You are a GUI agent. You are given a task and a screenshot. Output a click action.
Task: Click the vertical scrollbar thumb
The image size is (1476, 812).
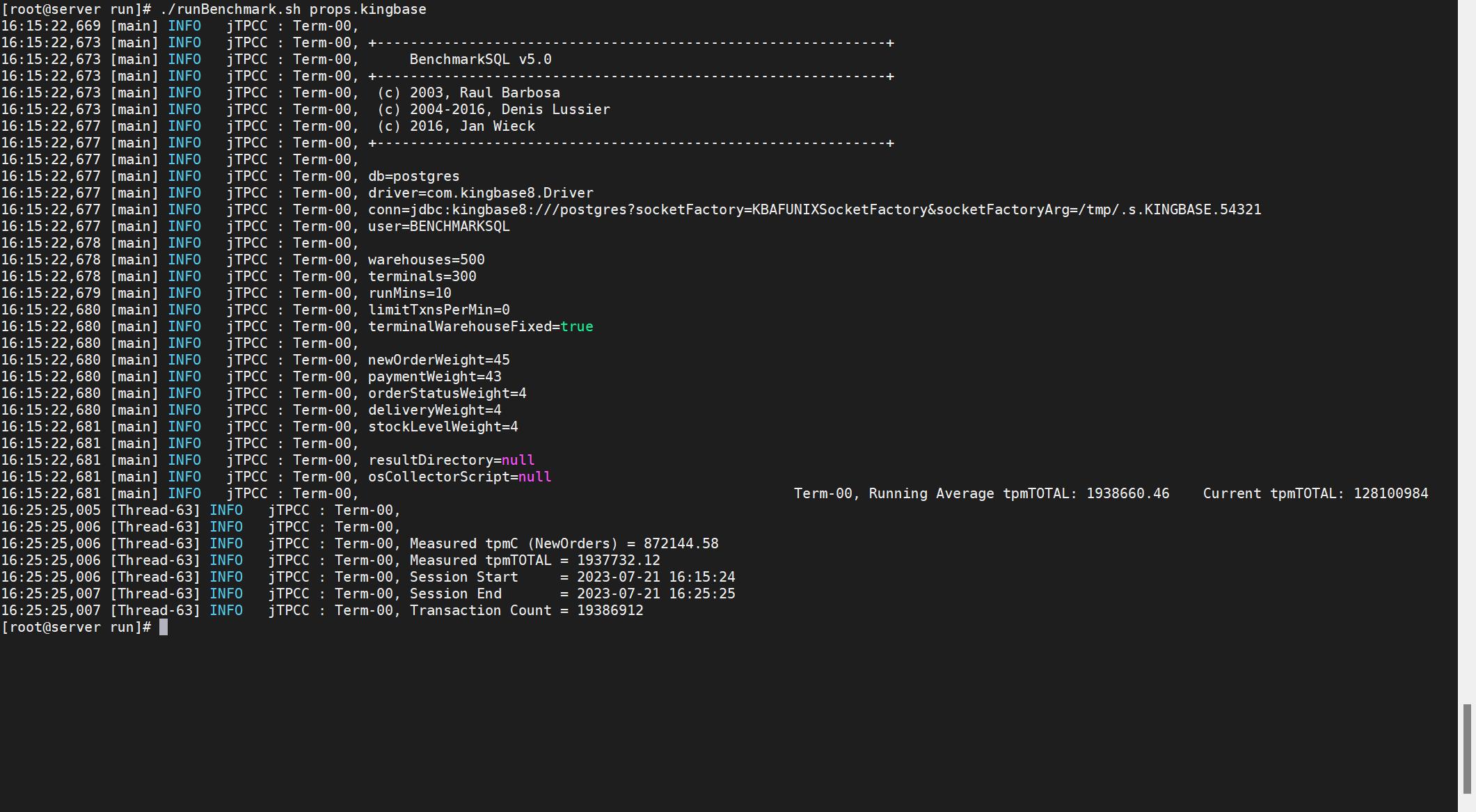click(1466, 748)
